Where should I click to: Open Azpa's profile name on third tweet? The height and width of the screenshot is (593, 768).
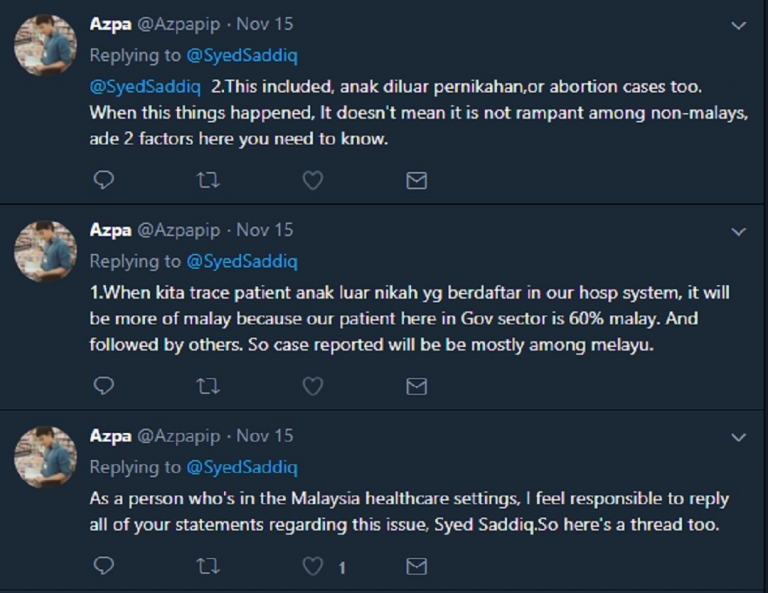[x=111, y=436]
